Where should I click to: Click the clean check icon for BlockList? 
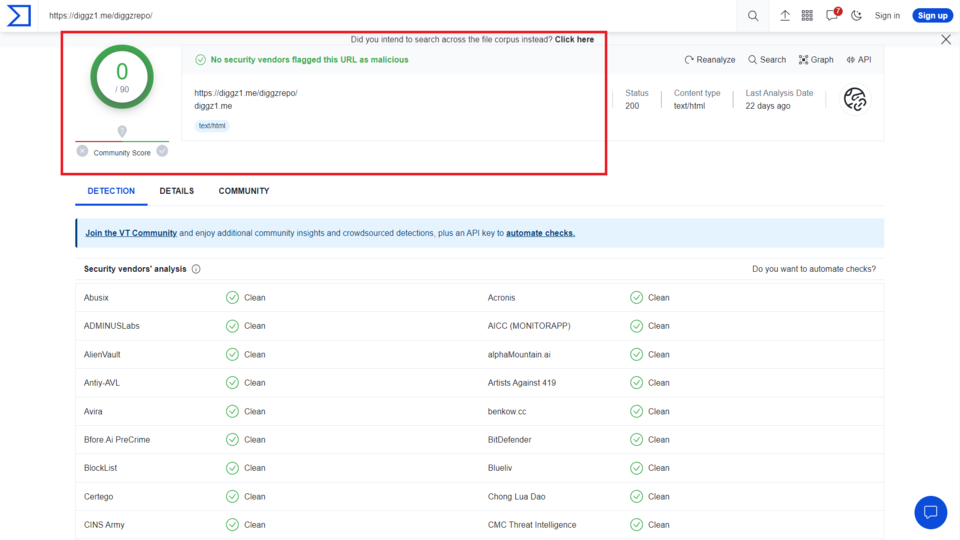click(x=232, y=468)
